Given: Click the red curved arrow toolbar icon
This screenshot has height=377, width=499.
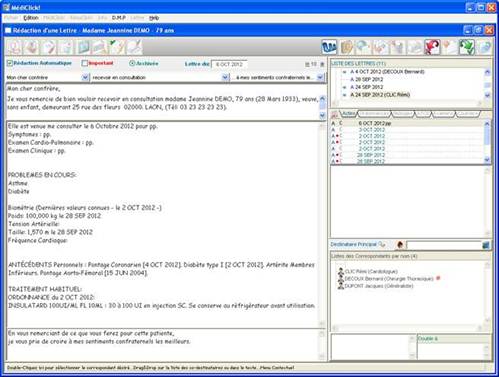Looking at the screenshot, I should coord(432,47).
